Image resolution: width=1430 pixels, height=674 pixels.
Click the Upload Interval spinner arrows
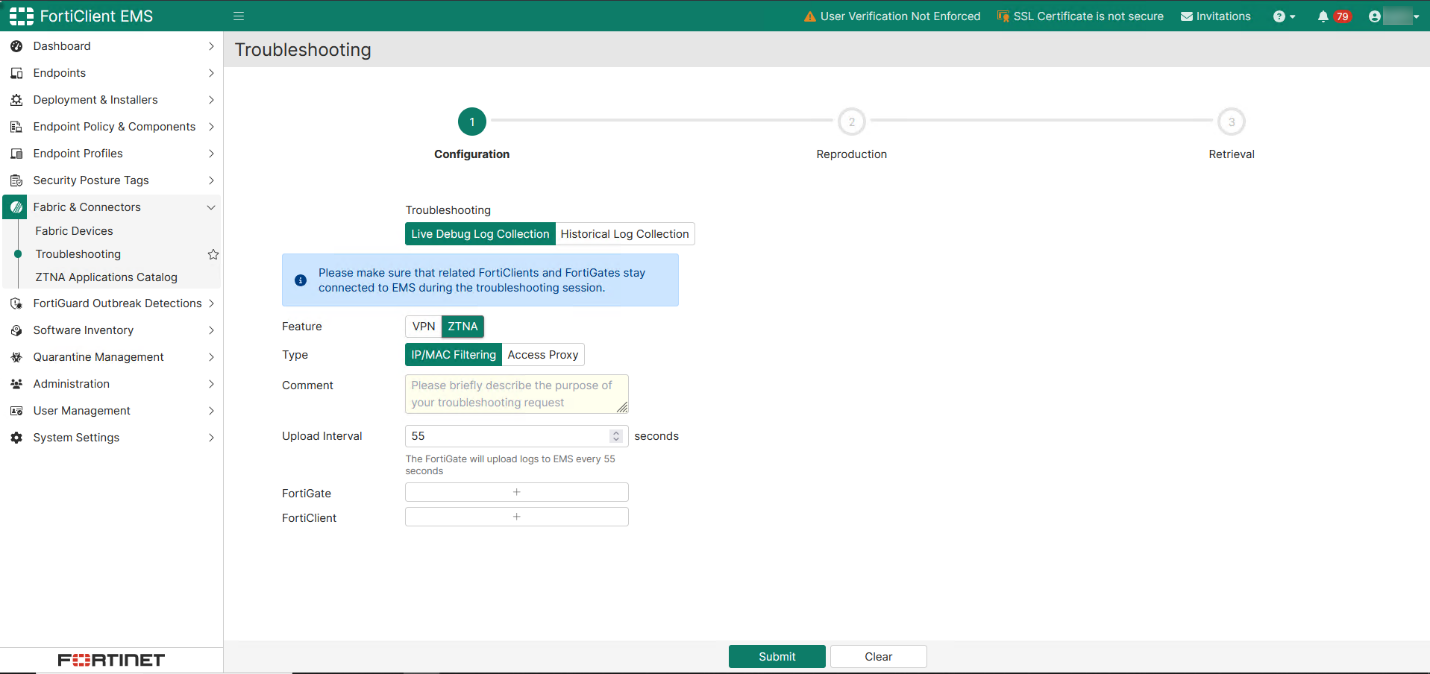click(x=617, y=436)
